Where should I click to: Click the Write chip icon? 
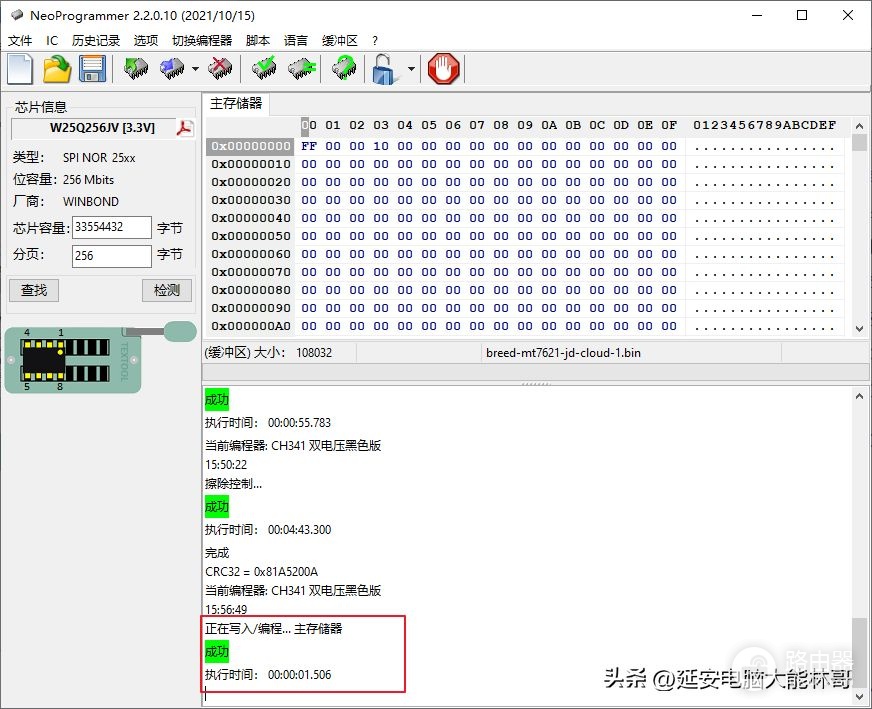pos(172,69)
